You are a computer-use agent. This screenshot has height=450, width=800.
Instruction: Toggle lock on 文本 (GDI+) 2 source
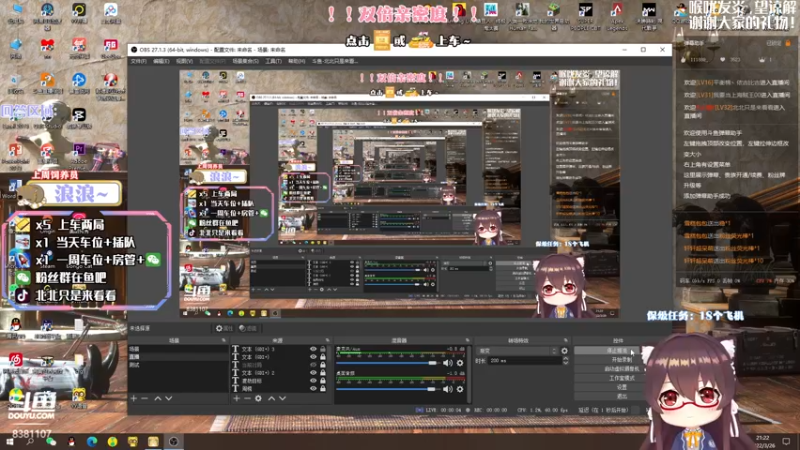click(x=322, y=373)
